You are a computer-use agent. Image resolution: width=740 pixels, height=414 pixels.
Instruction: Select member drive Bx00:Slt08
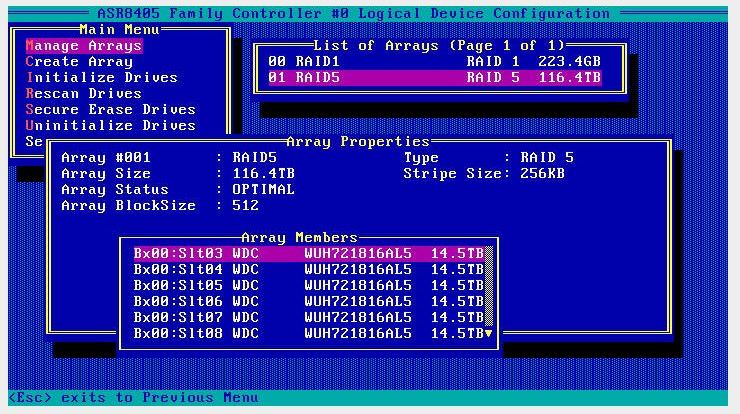(x=309, y=333)
